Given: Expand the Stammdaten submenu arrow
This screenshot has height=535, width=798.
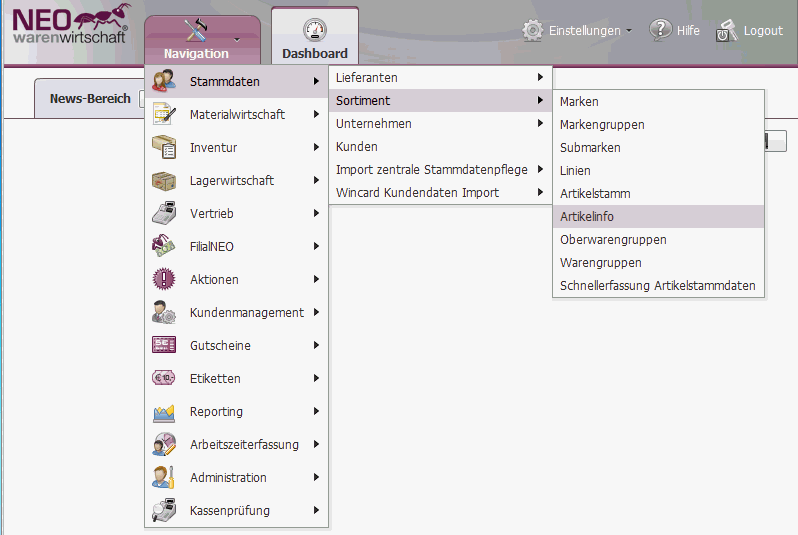Looking at the screenshot, I should 316,81.
